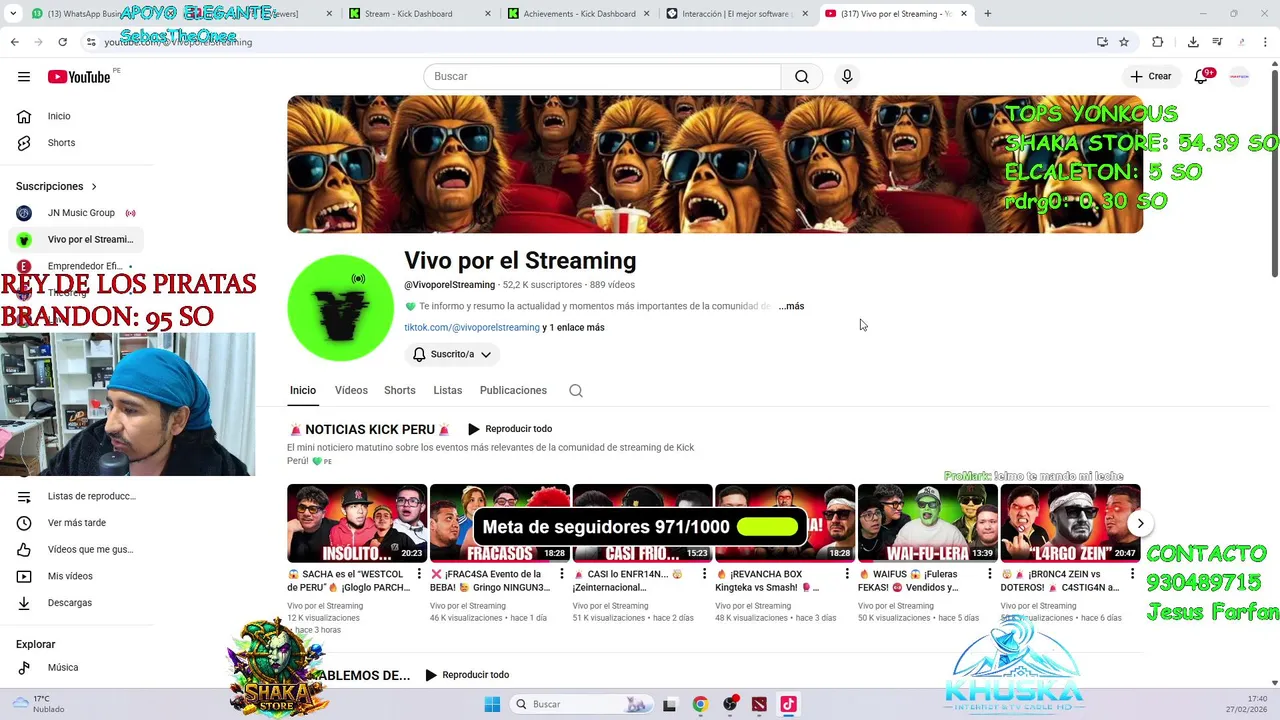The image size is (1280, 720).
Task: Play all of the second ABLEMOS DE shelf
Action: (467, 675)
